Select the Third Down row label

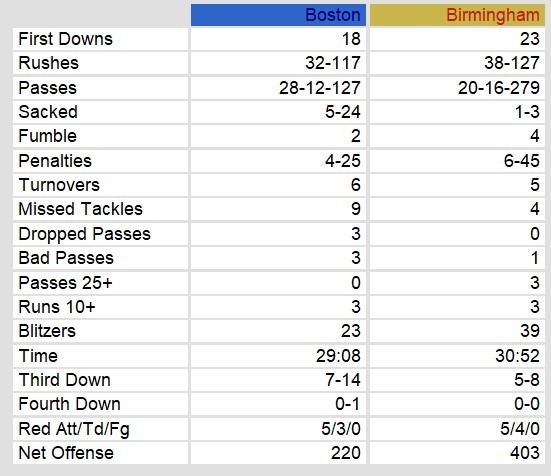coord(64,380)
